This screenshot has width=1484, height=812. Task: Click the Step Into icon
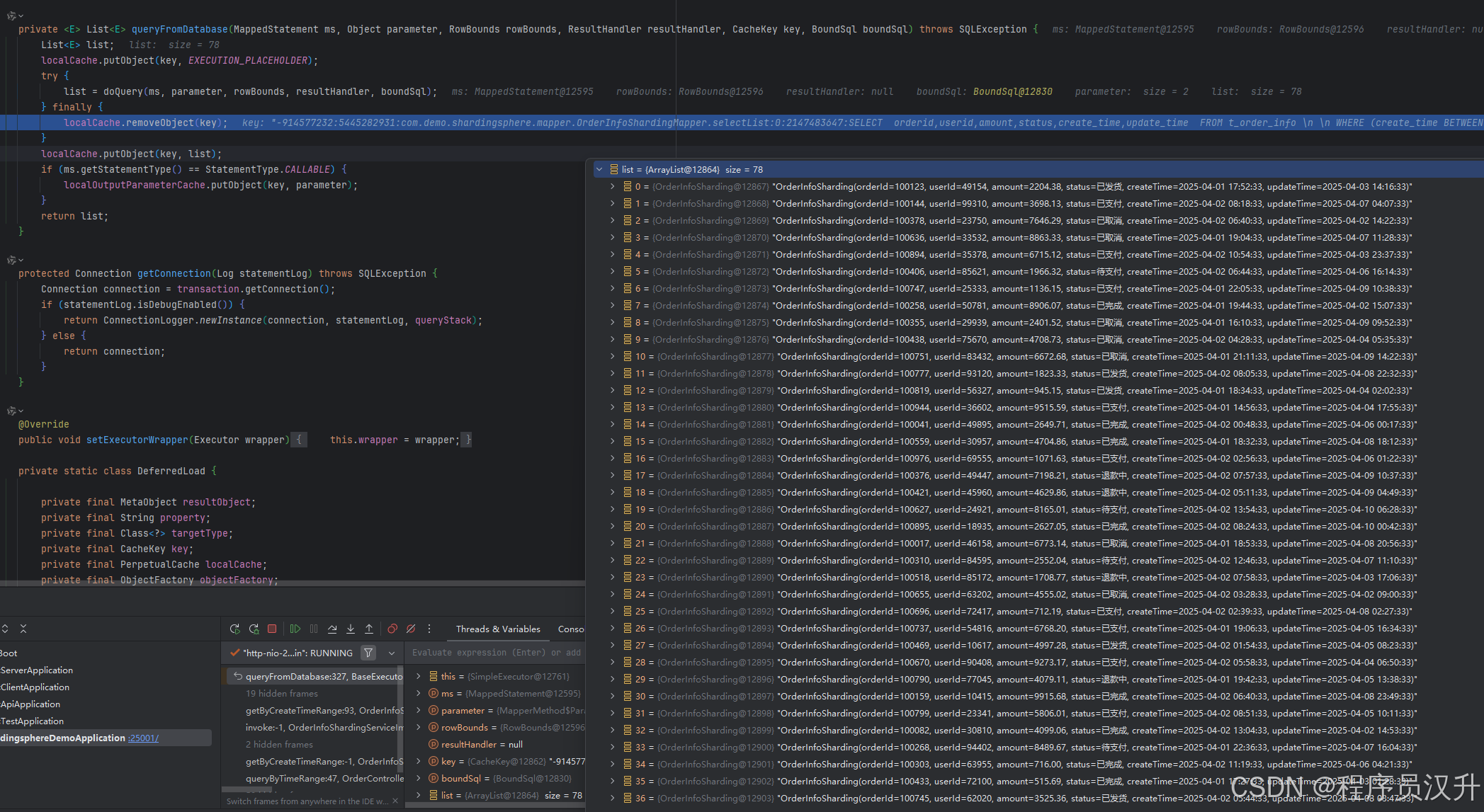coord(351,629)
